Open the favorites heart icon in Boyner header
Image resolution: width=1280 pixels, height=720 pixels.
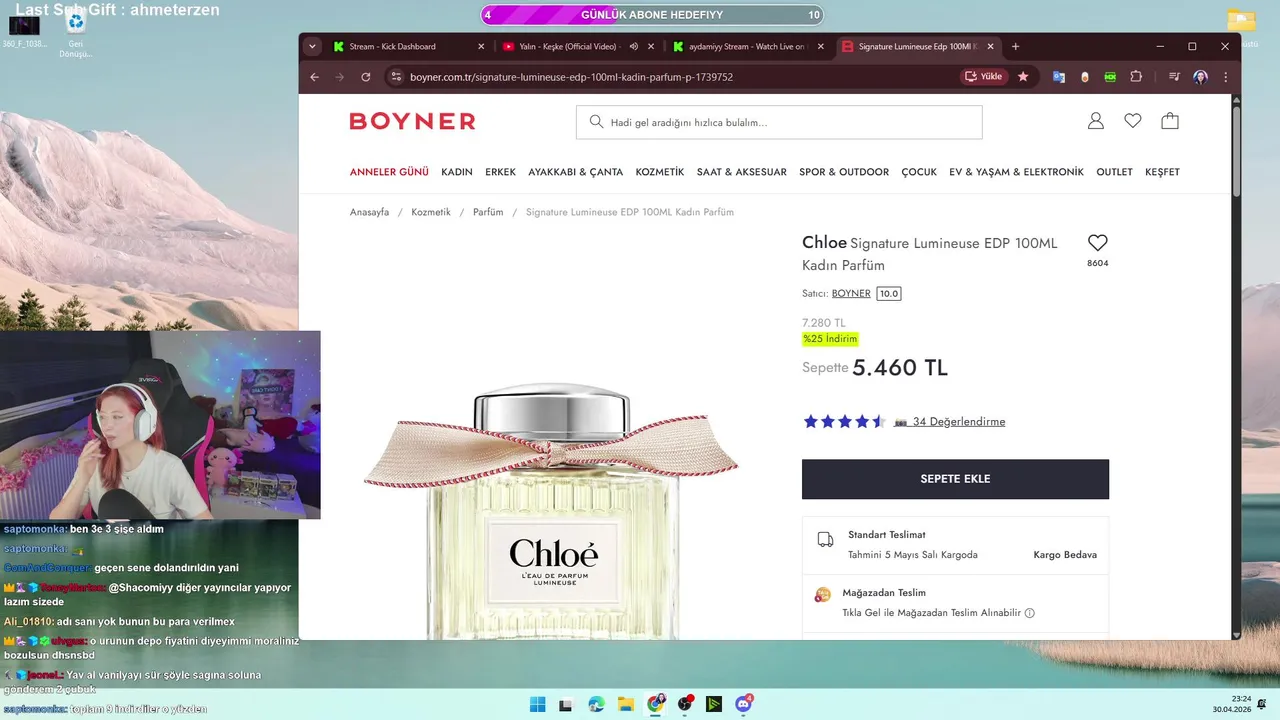(1132, 121)
